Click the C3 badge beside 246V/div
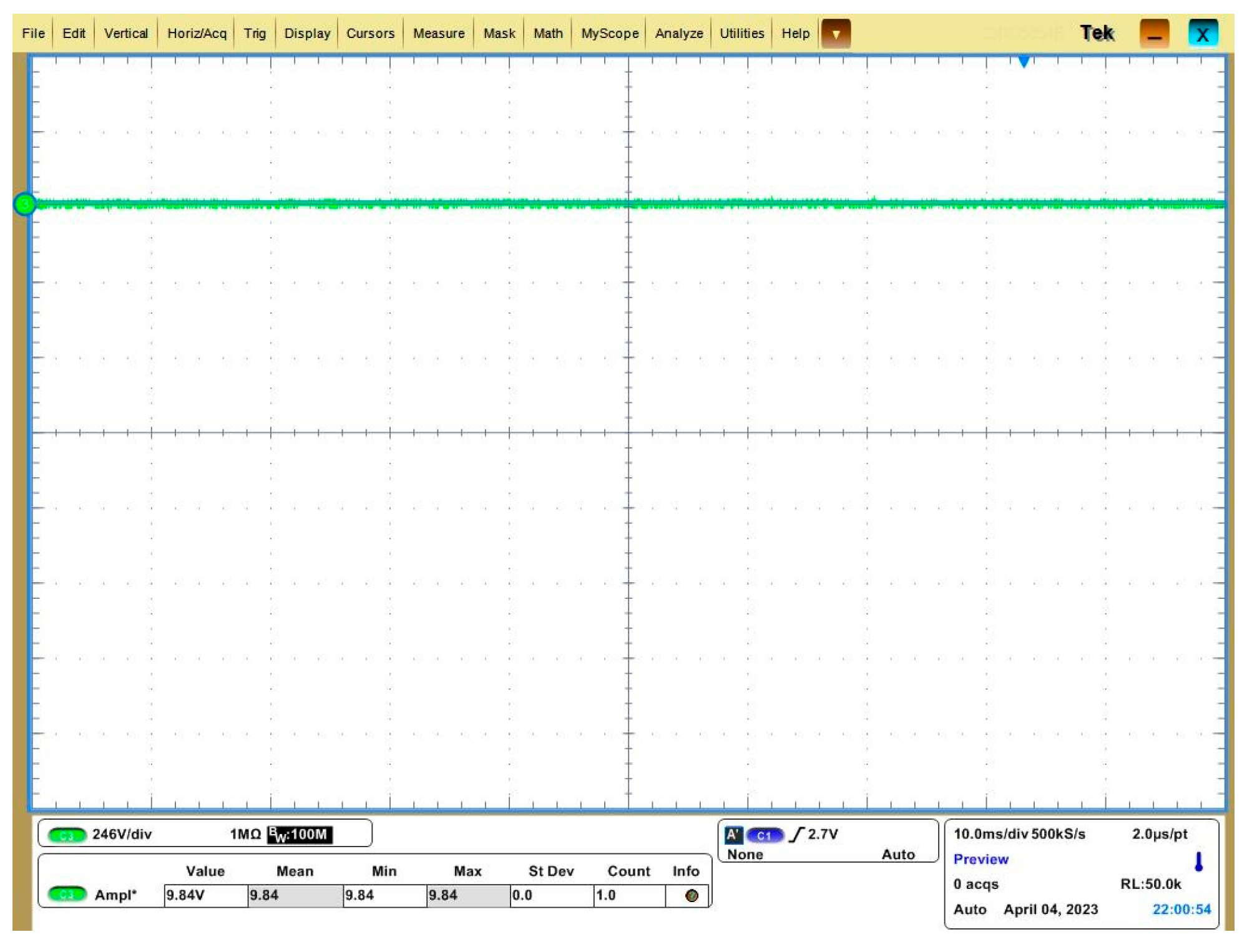The height and width of the screenshot is (952, 1247). 67,835
